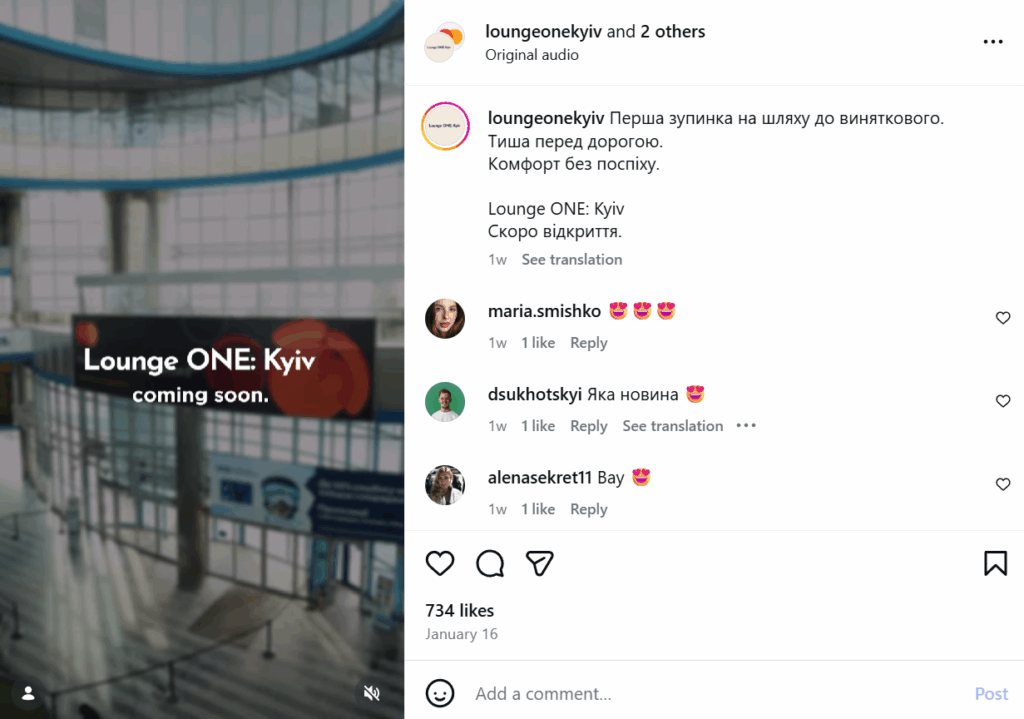
Task: See translation of the post caption
Action: pyautogui.click(x=571, y=259)
